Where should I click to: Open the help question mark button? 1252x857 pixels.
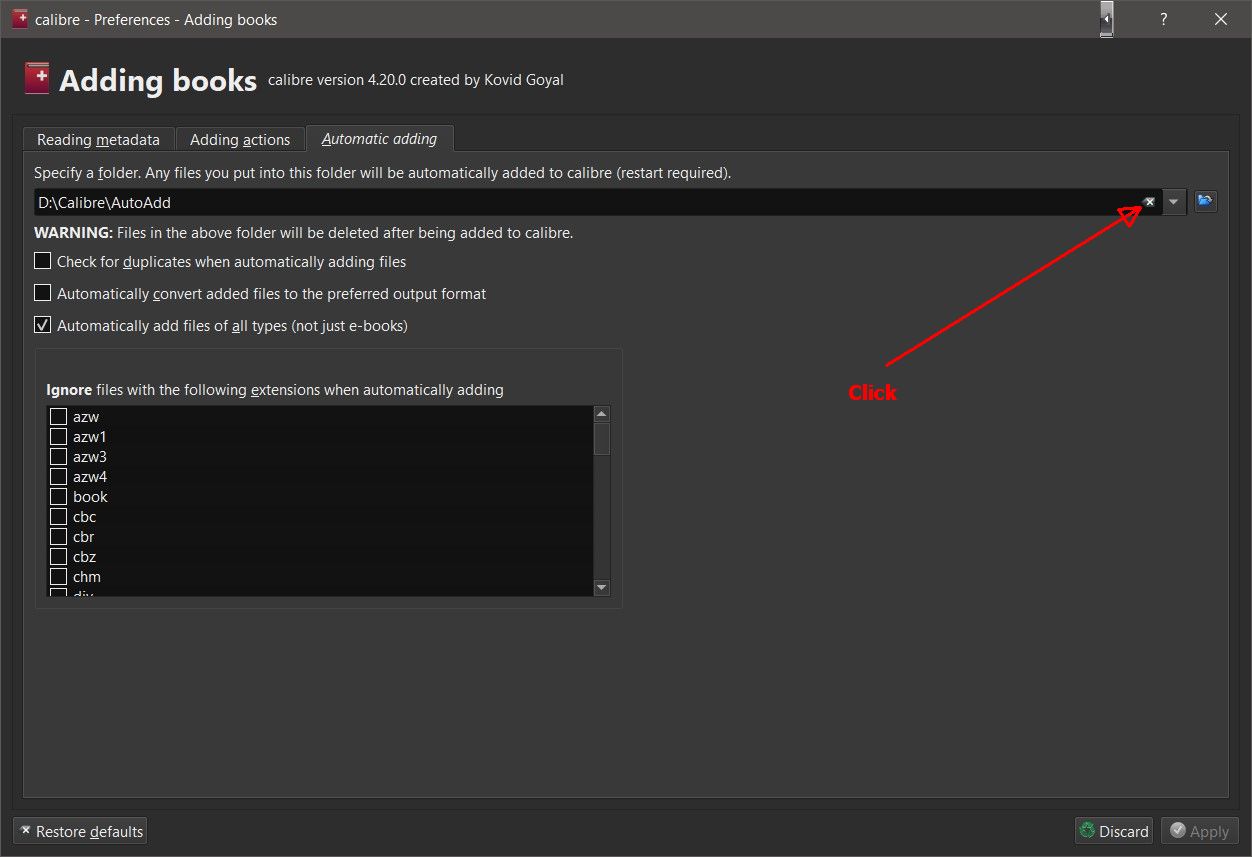[1164, 19]
